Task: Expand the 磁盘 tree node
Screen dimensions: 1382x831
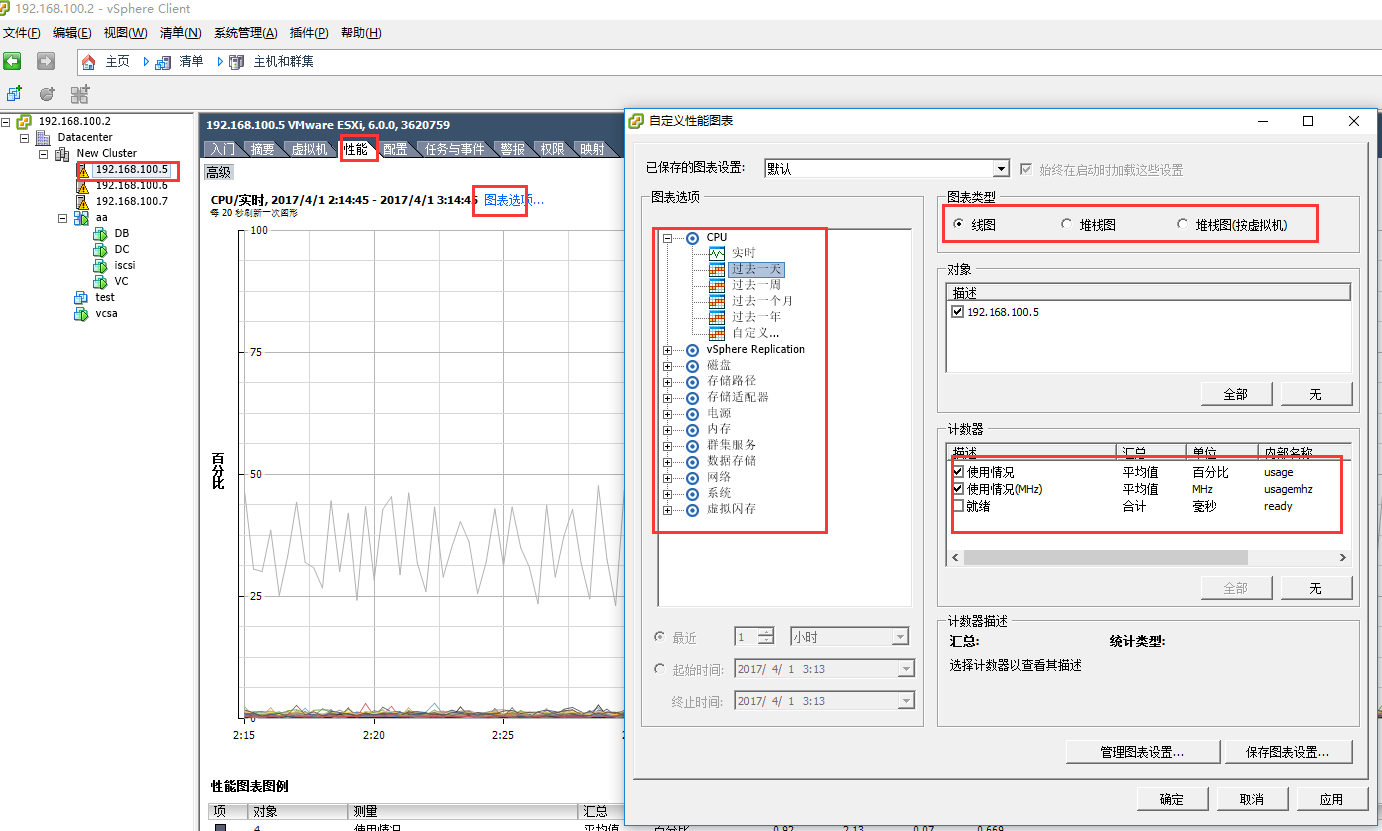Action: (667, 366)
